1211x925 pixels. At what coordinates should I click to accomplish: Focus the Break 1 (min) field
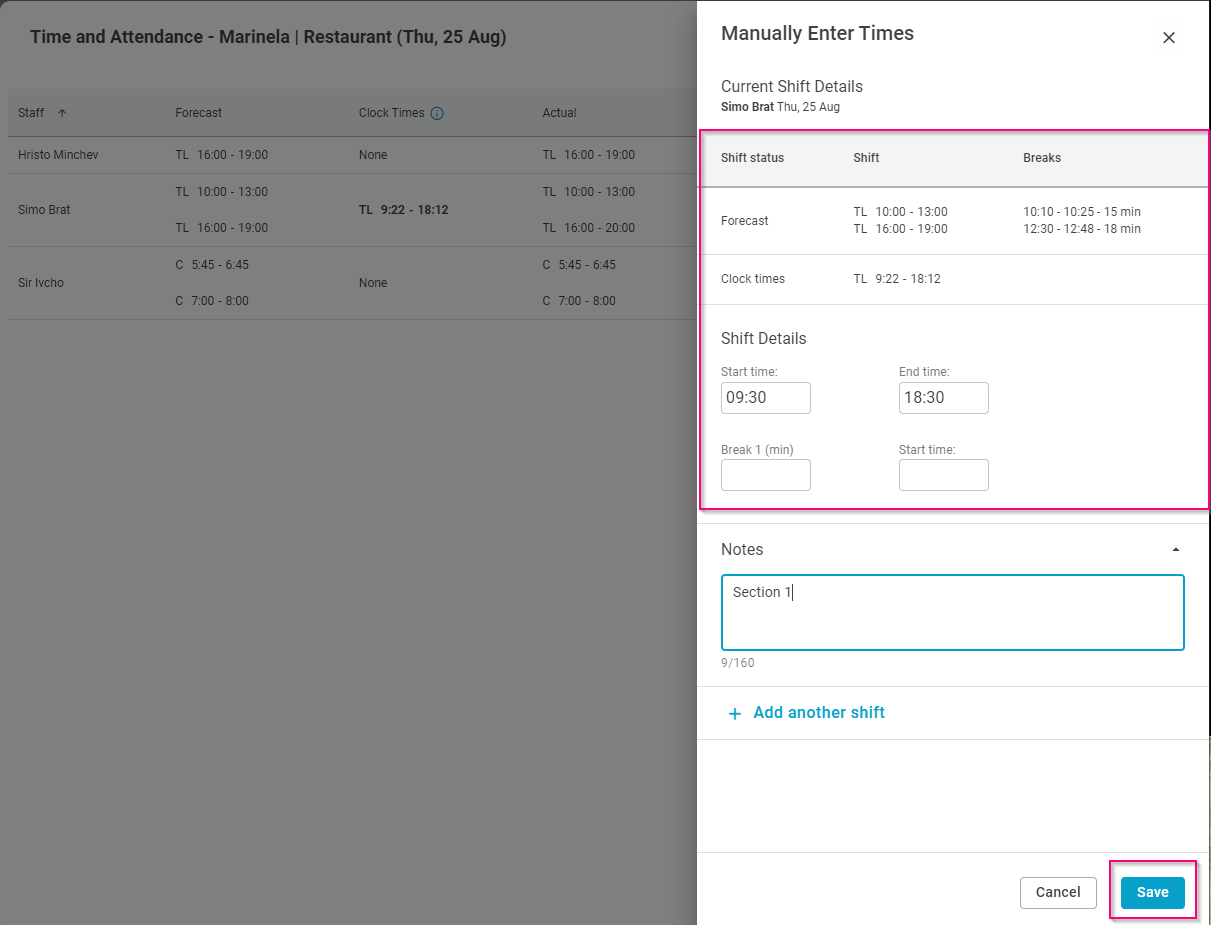tap(766, 475)
